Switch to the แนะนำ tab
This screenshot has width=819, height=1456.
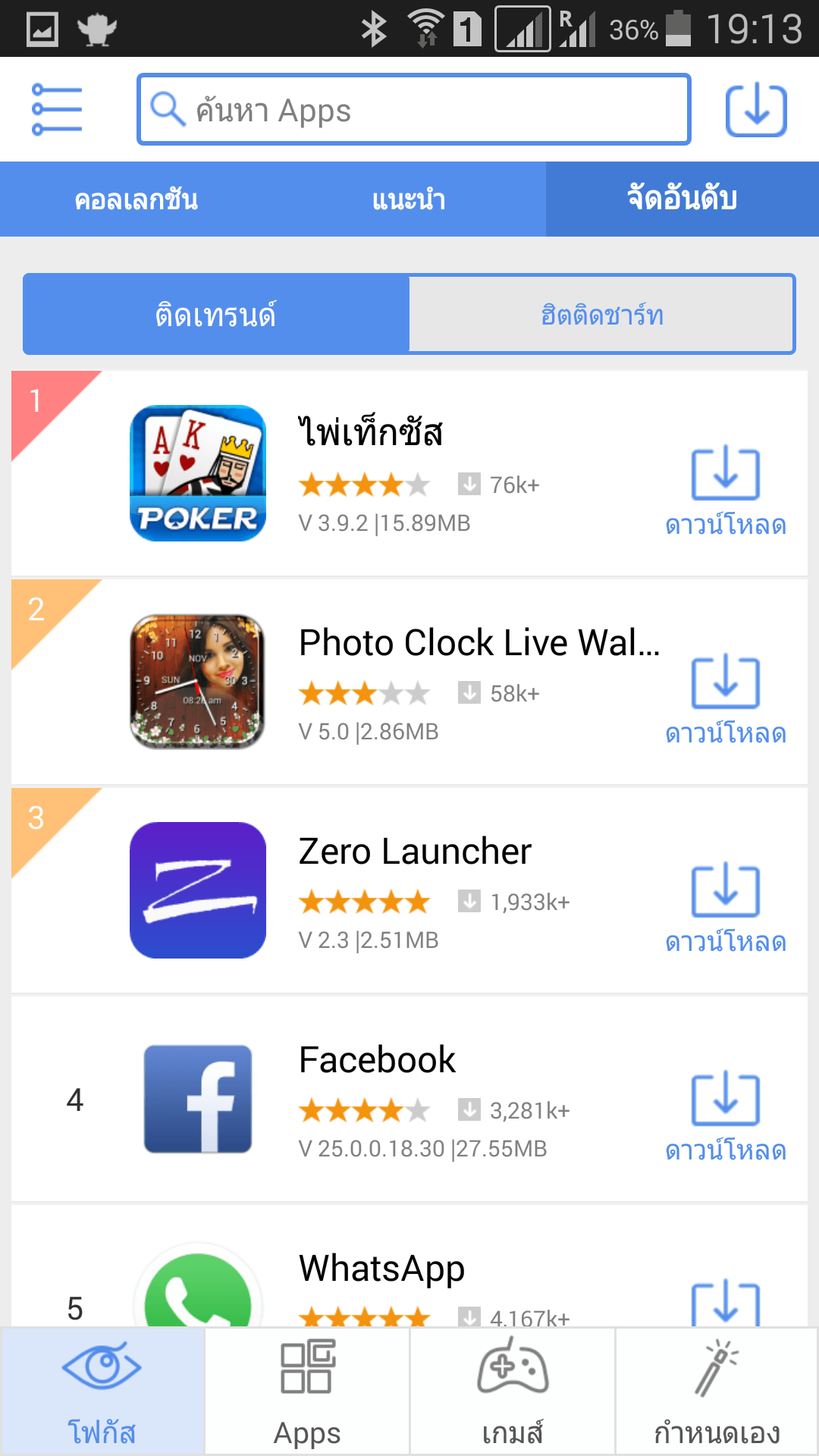pyautogui.click(x=409, y=199)
